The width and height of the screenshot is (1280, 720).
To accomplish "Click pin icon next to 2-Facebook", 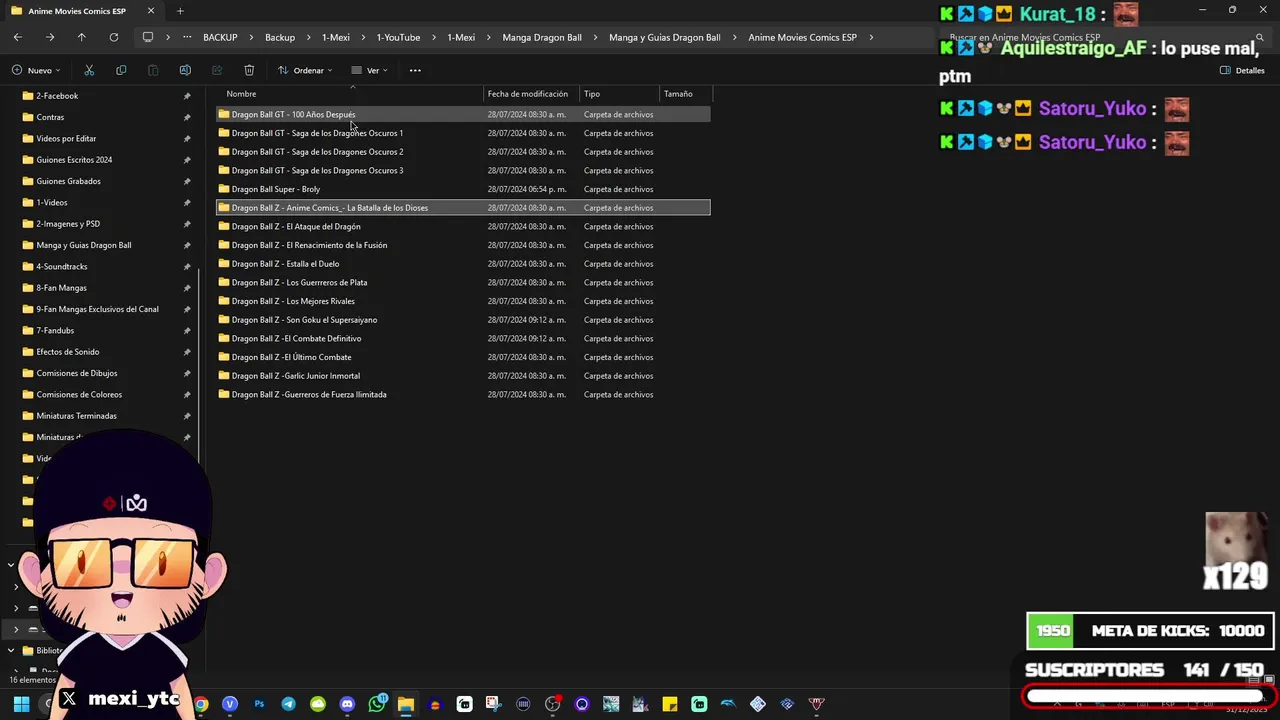I will click(x=187, y=96).
